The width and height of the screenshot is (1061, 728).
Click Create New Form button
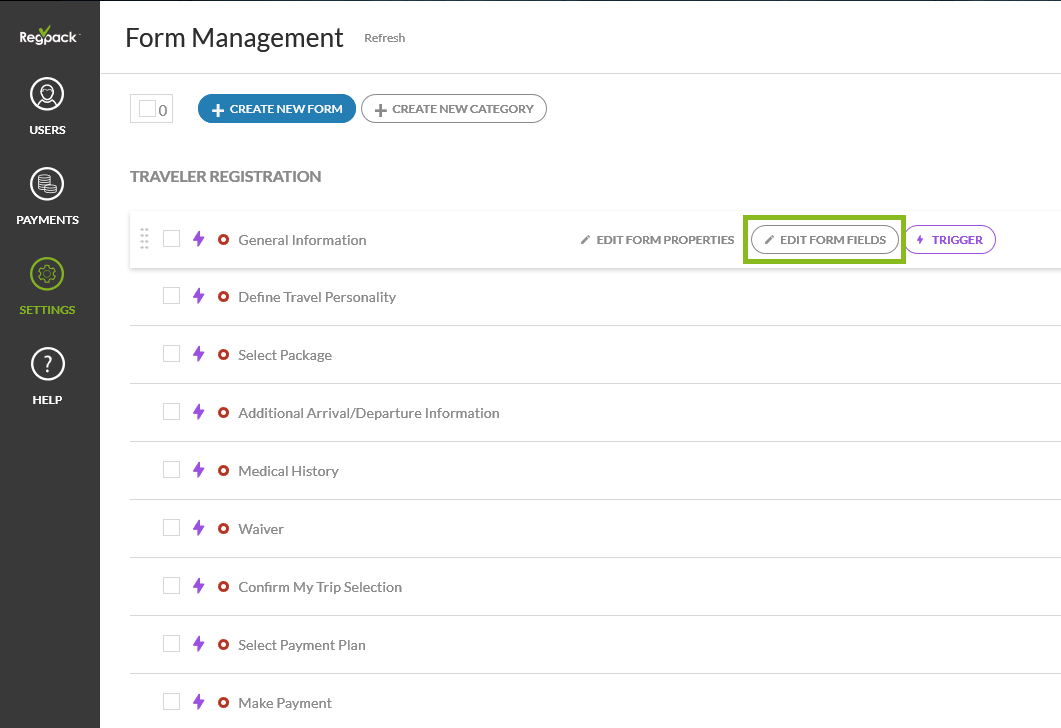(x=276, y=109)
